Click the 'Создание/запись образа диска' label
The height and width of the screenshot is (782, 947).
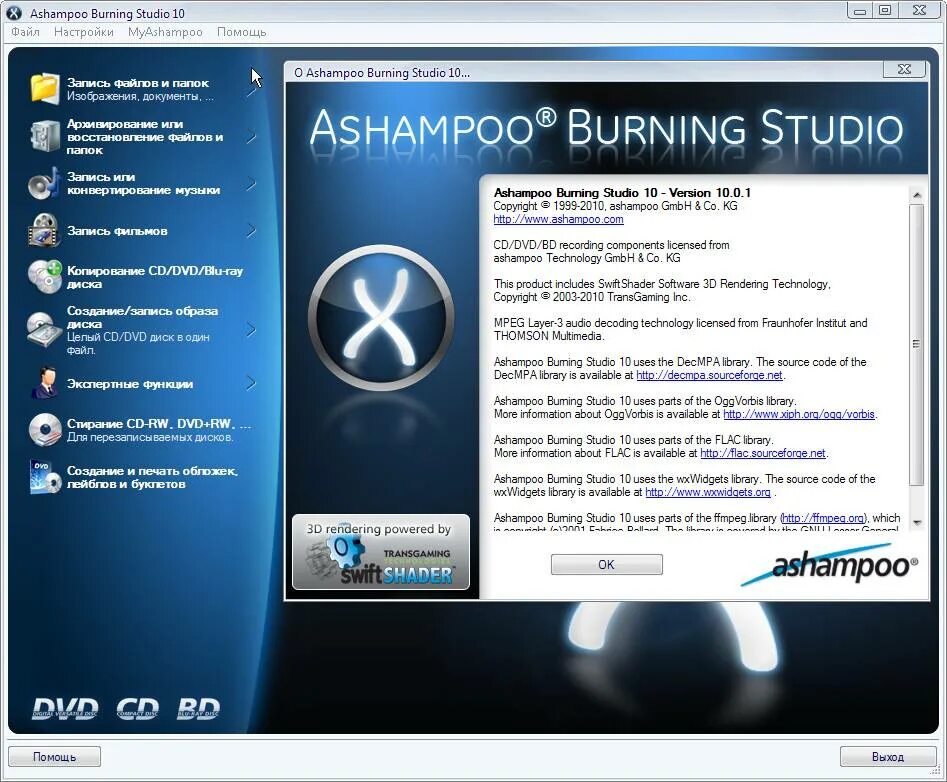(142, 318)
